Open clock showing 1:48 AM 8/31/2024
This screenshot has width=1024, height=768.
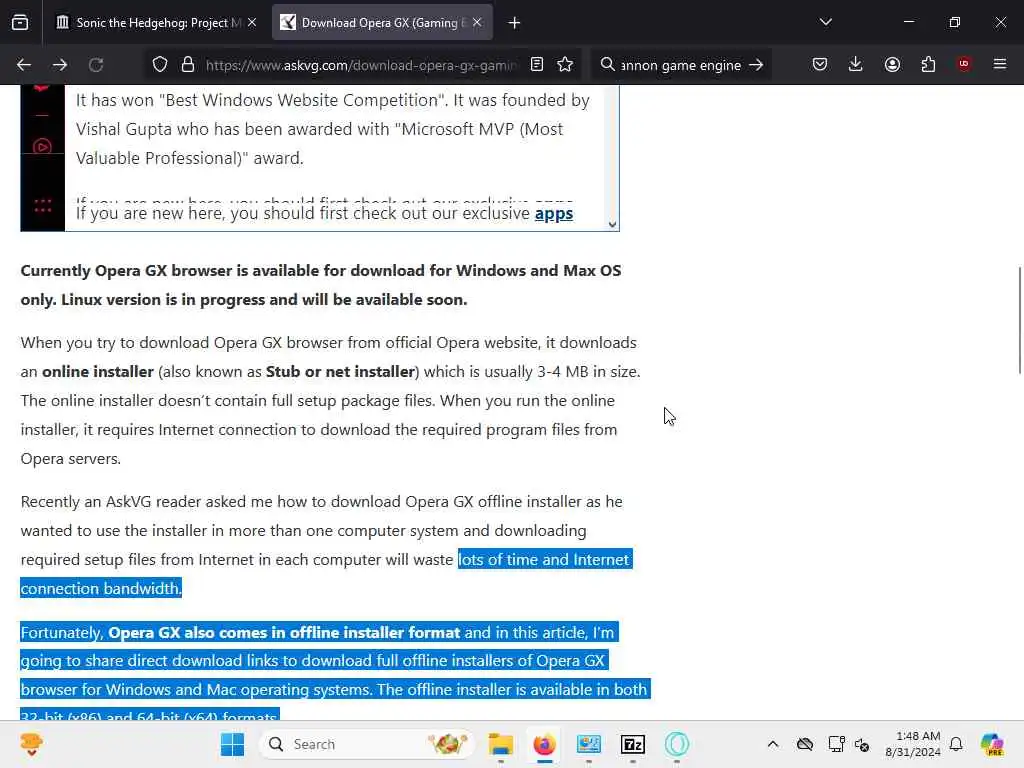click(x=912, y=744)
